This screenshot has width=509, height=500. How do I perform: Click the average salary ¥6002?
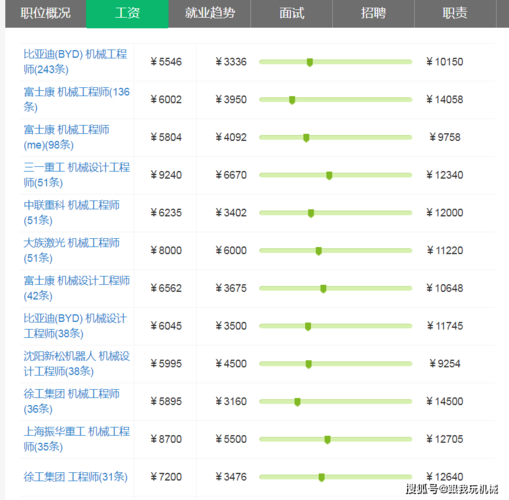click(x=166, y=99)
